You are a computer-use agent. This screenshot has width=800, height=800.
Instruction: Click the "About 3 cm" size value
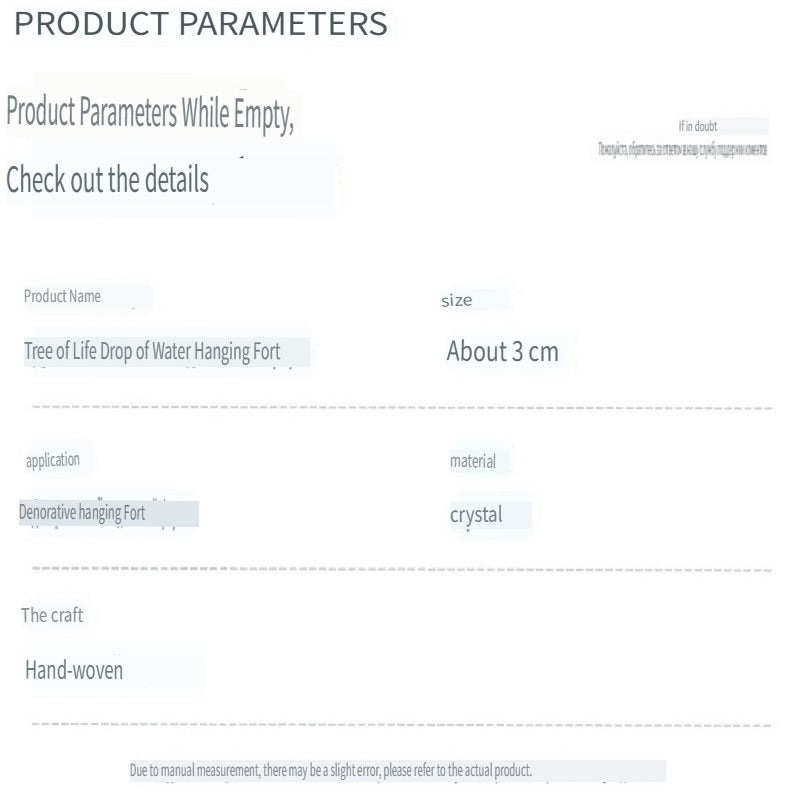pyautogui.click(x=502, y=352)
